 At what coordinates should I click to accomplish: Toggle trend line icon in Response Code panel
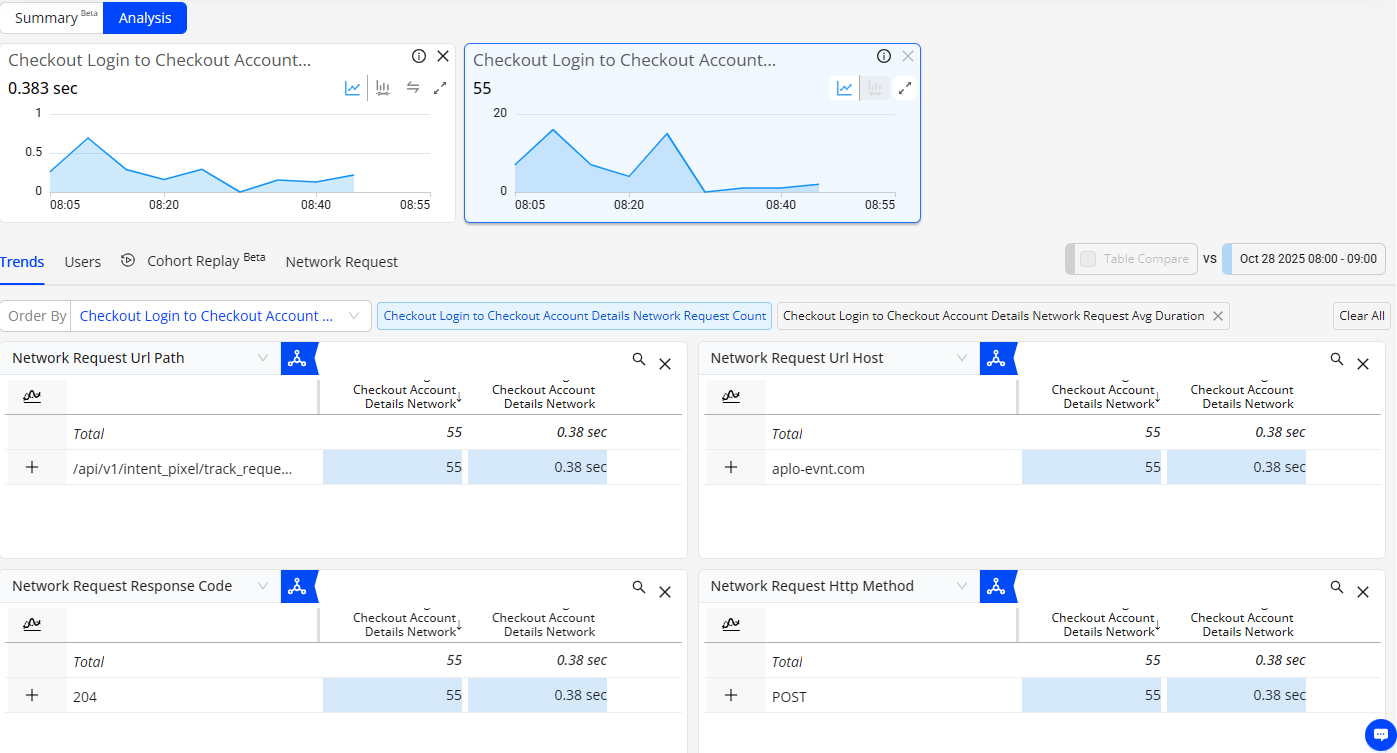click(32, 625)
